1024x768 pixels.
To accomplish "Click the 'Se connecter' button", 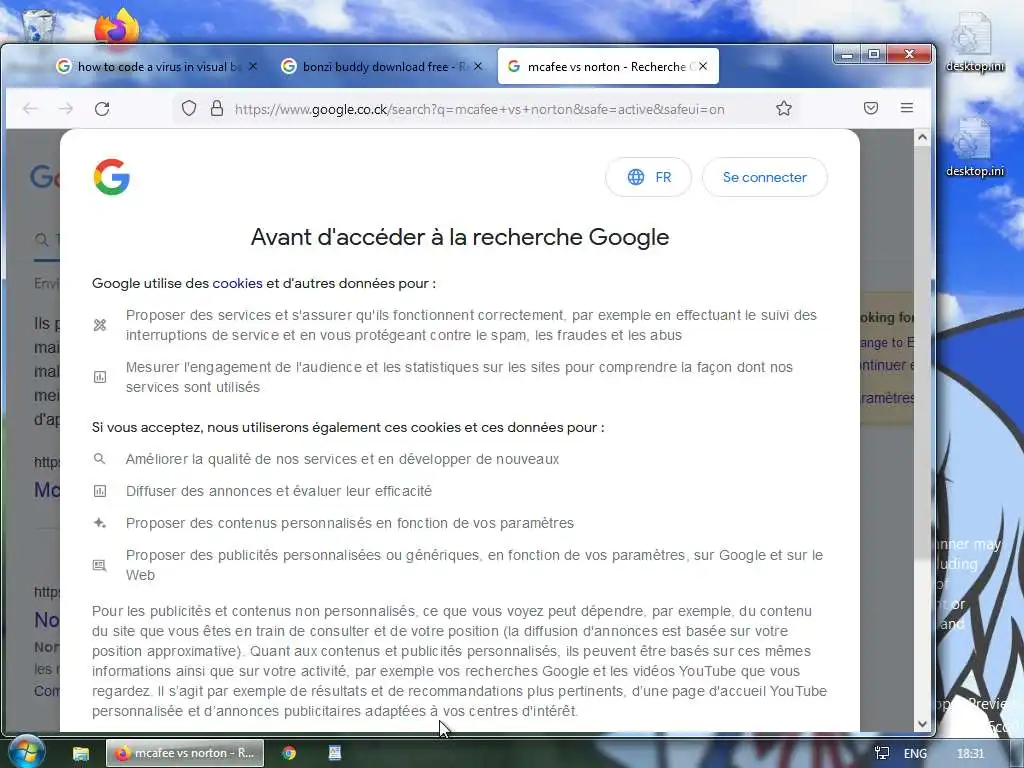I will point(765,177).
